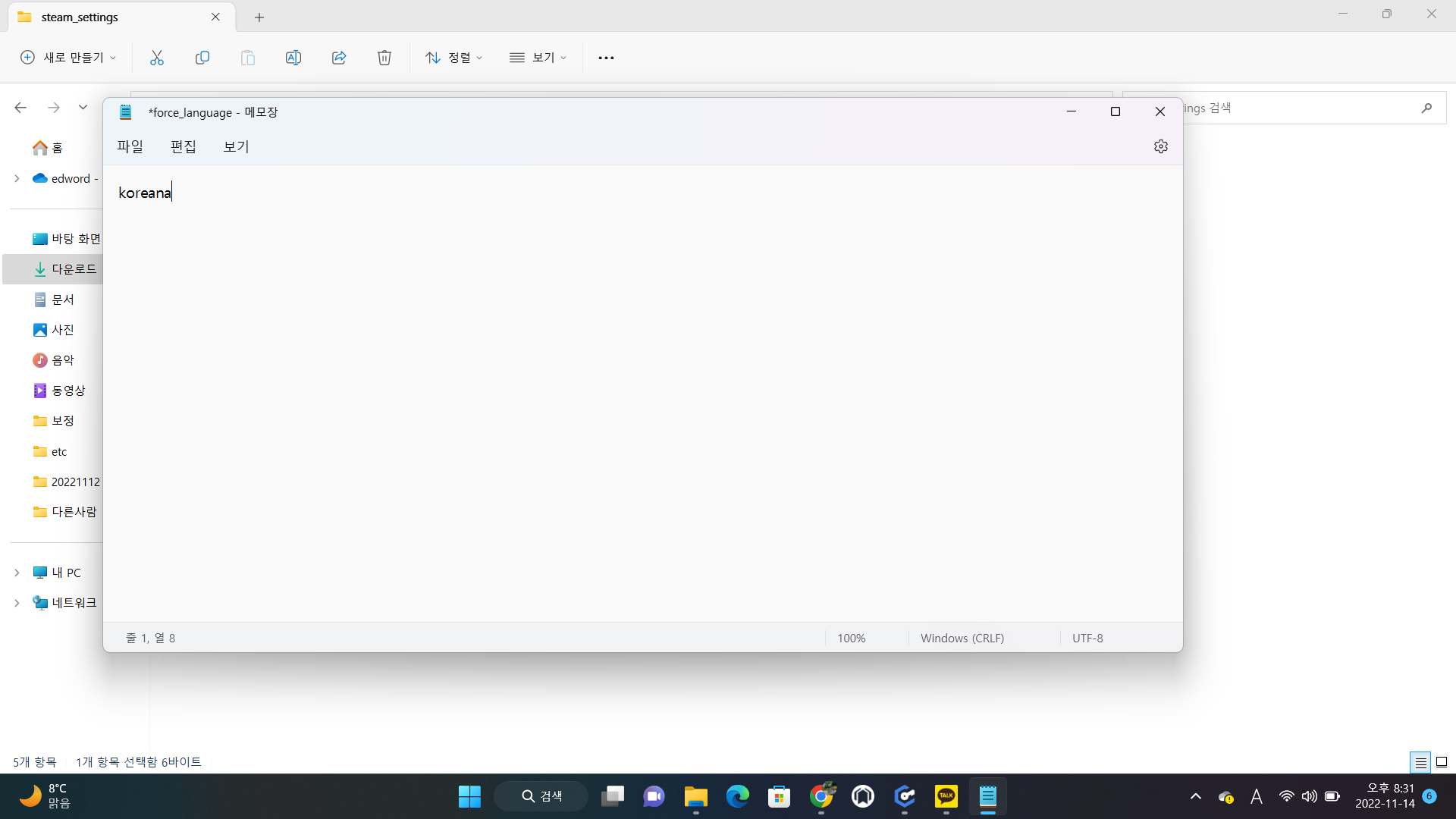Open Notepad settings gear icon
Viewport: 1456px width, 819px height.
(1160, 146)
